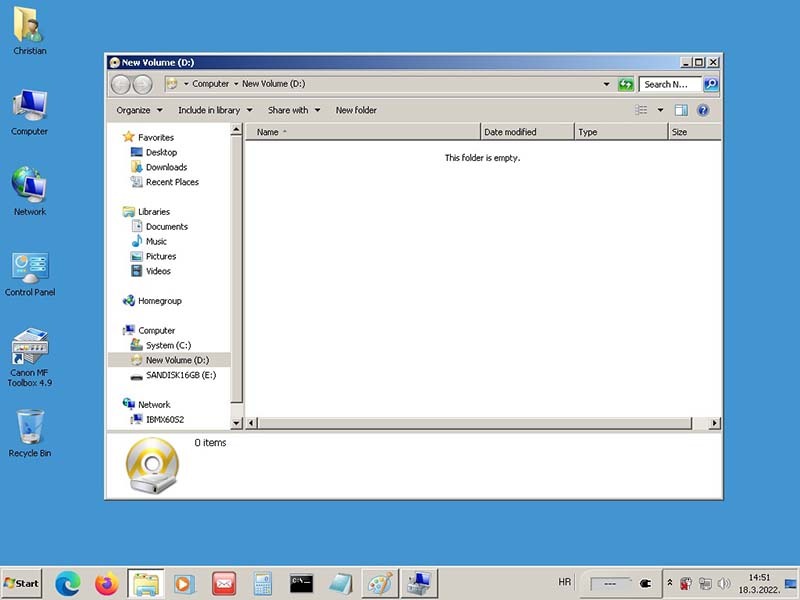This screenshot has width=800, height=600.
Task: Open the SANDISK16GB (E:) drive
Action: [x=180, y=375]
